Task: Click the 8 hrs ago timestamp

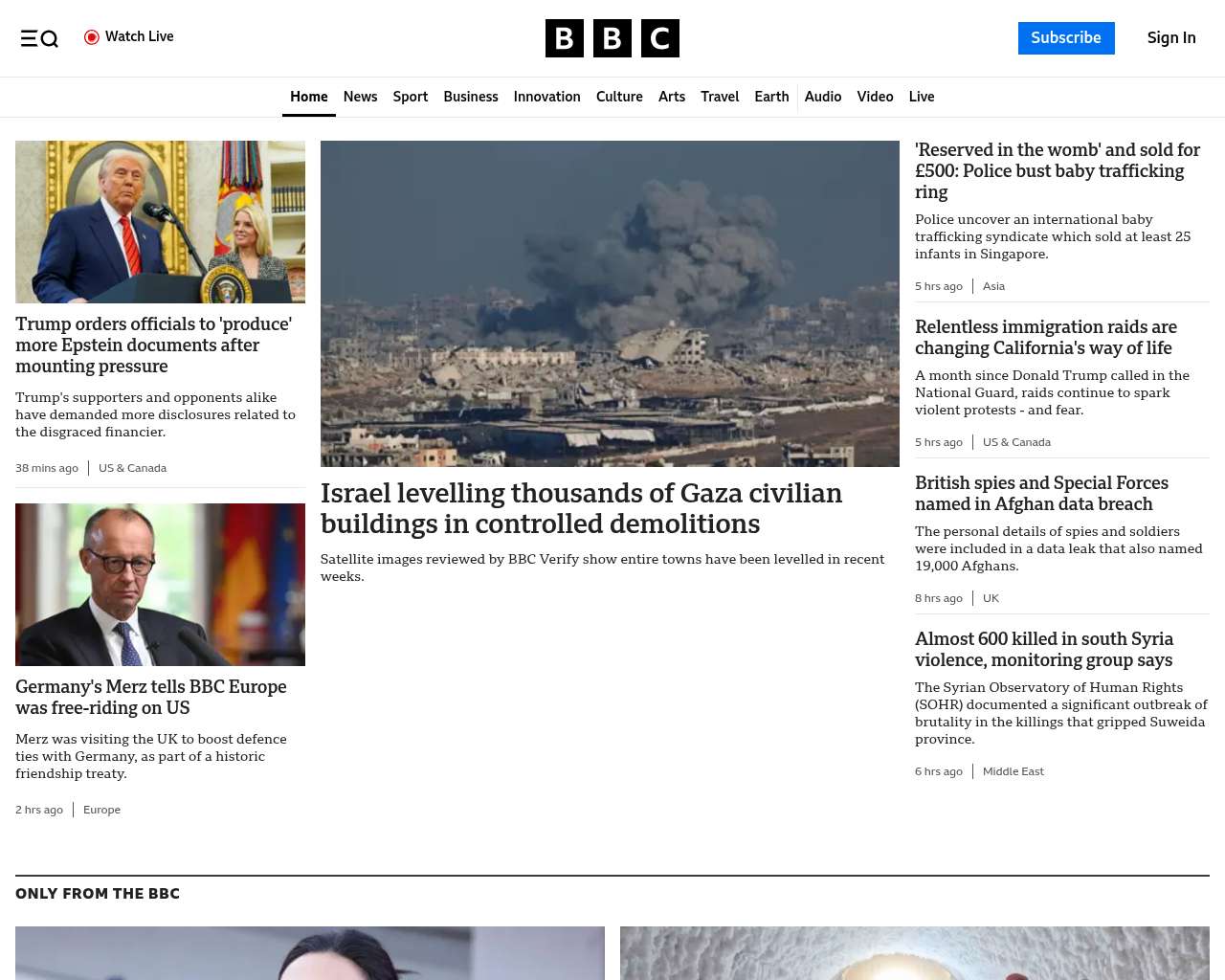Action: (939, 598)
